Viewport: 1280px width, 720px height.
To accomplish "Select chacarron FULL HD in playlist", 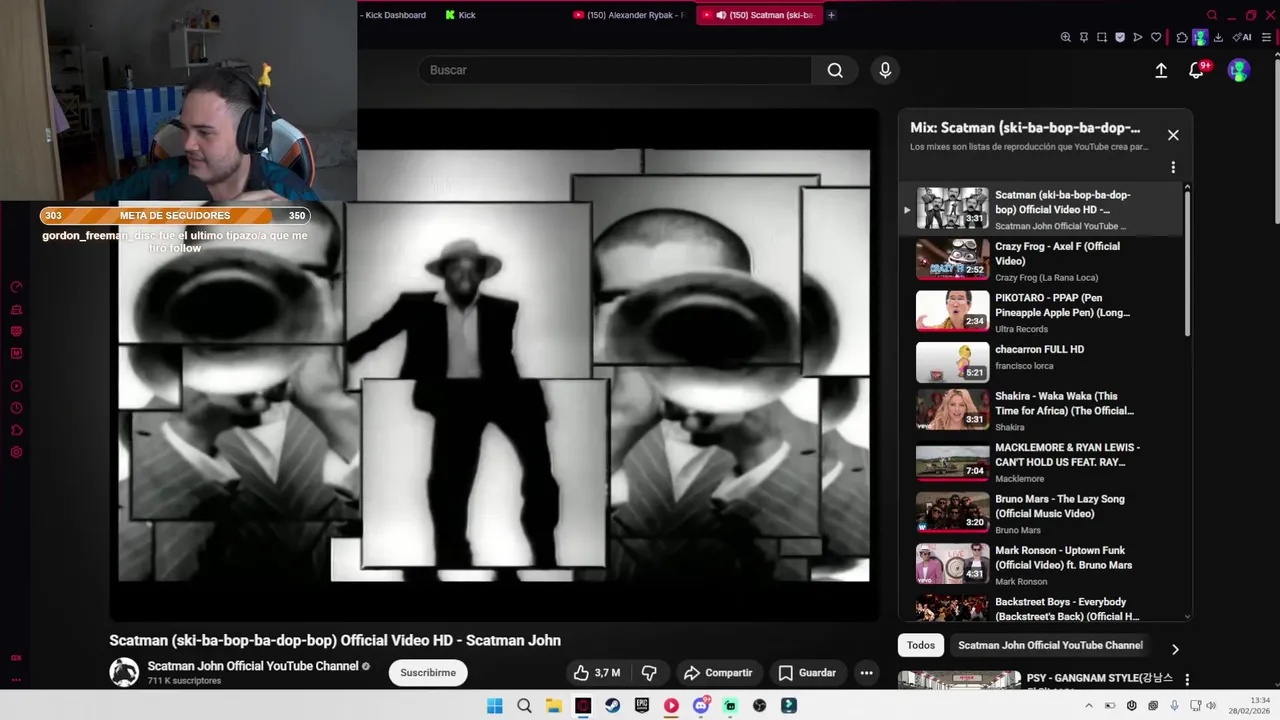I will coord(1039,363).
